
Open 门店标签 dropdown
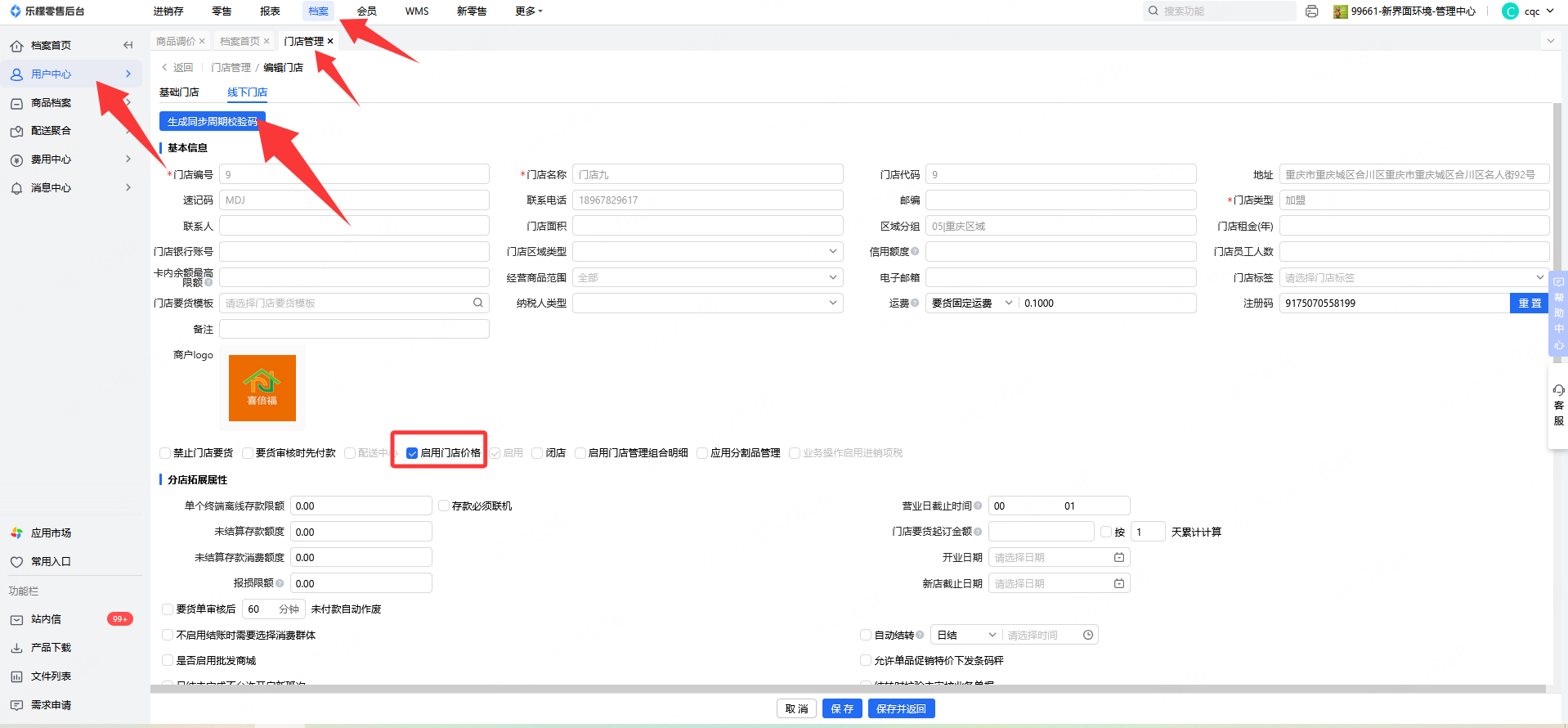pos(1414,277)
